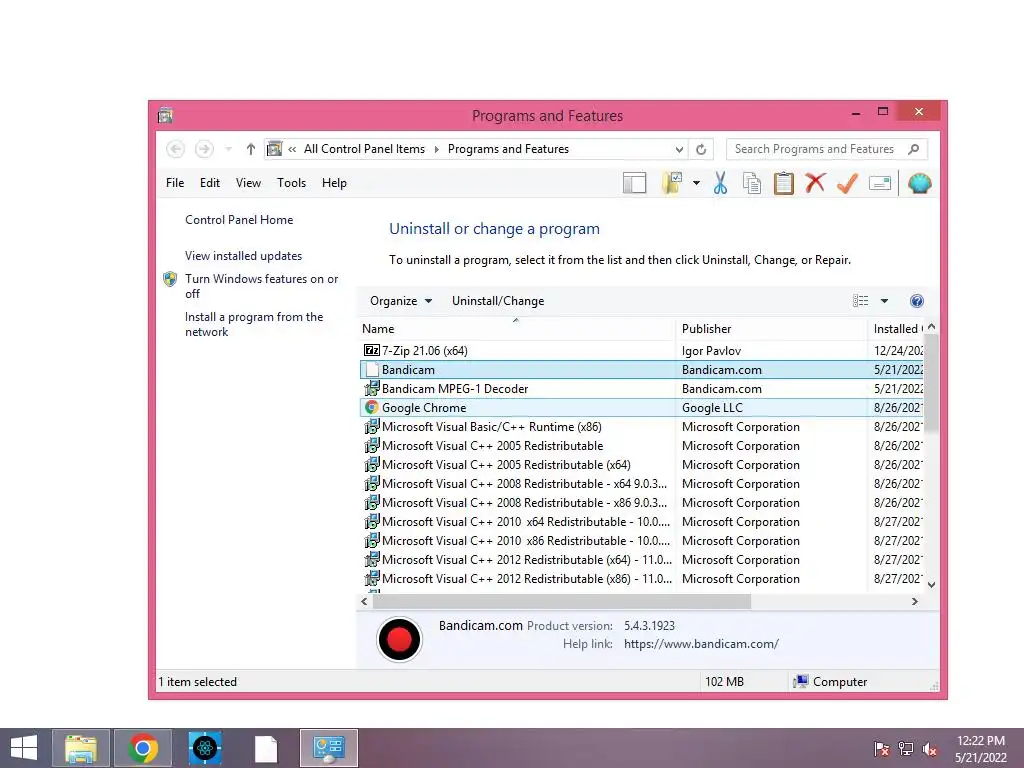The width and height of the screenshot is (1024, 768).
Task: Open the blank document icon in taskbar
Action: [x=266, y=748]
